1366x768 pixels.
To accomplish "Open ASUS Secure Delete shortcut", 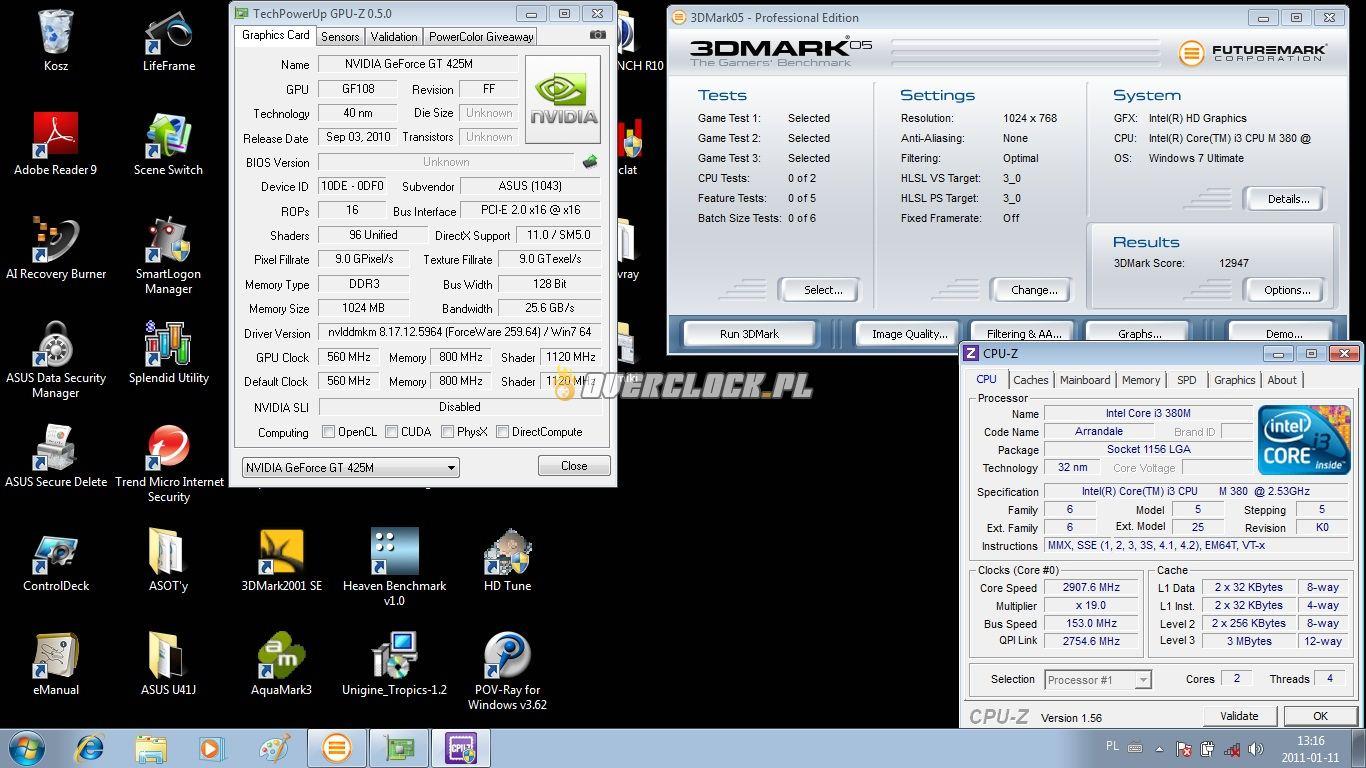I will [x=56, y=456].
